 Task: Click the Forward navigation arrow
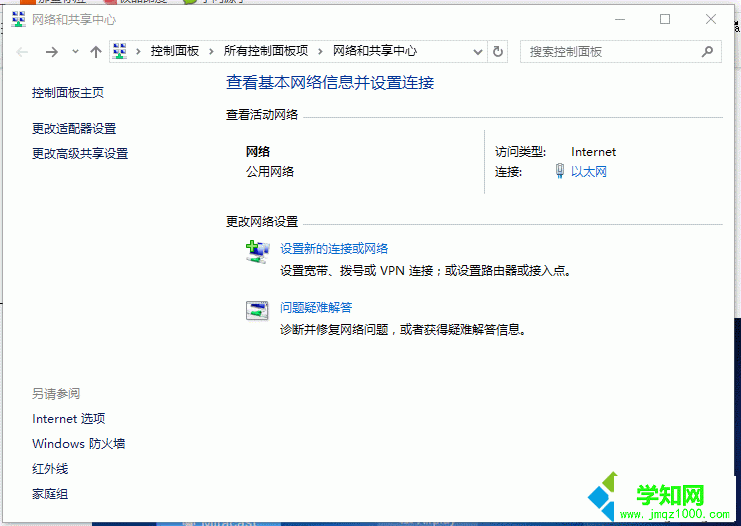tap(52, 52)
